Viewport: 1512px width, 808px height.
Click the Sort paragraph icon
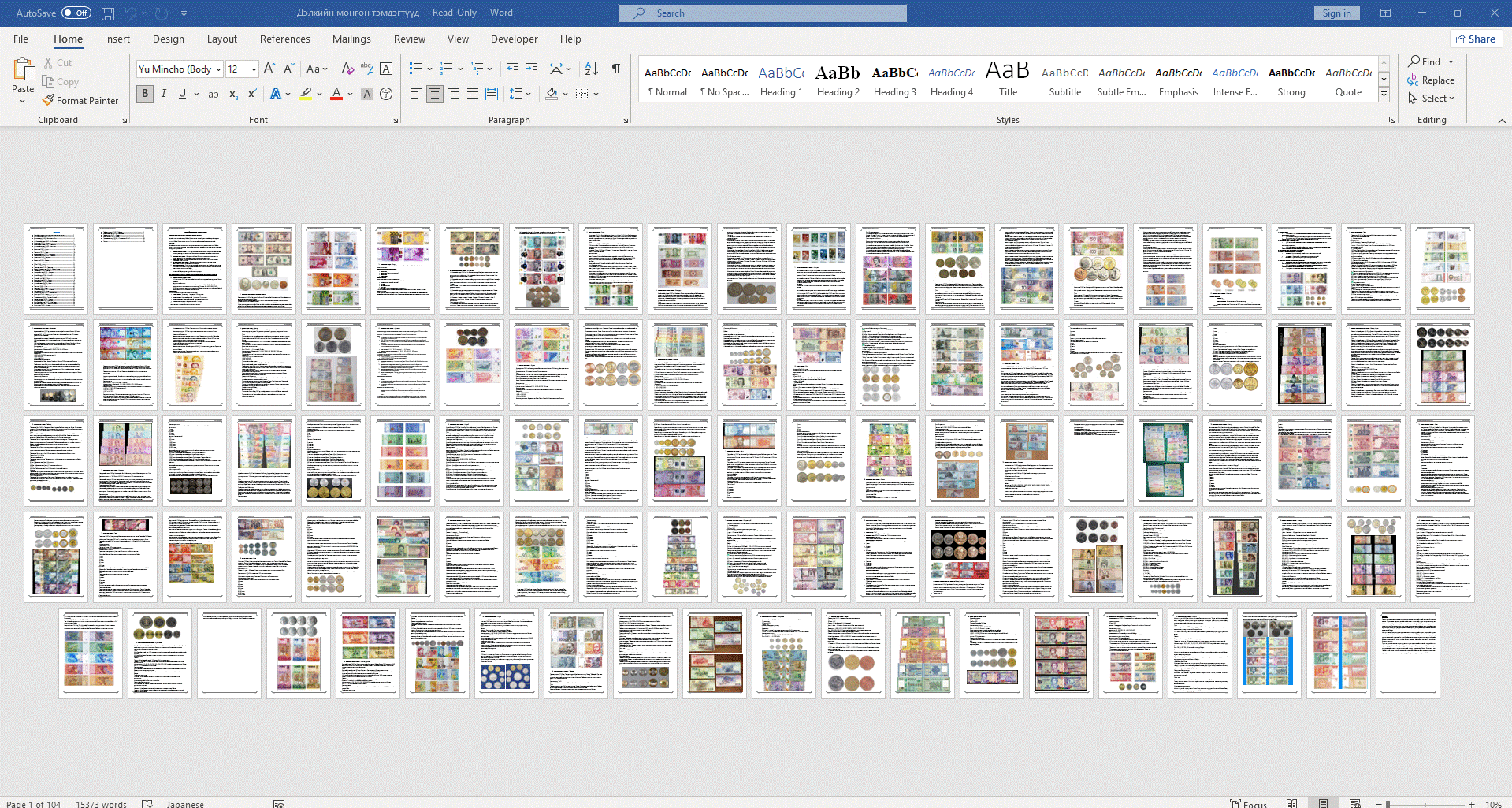592,69
